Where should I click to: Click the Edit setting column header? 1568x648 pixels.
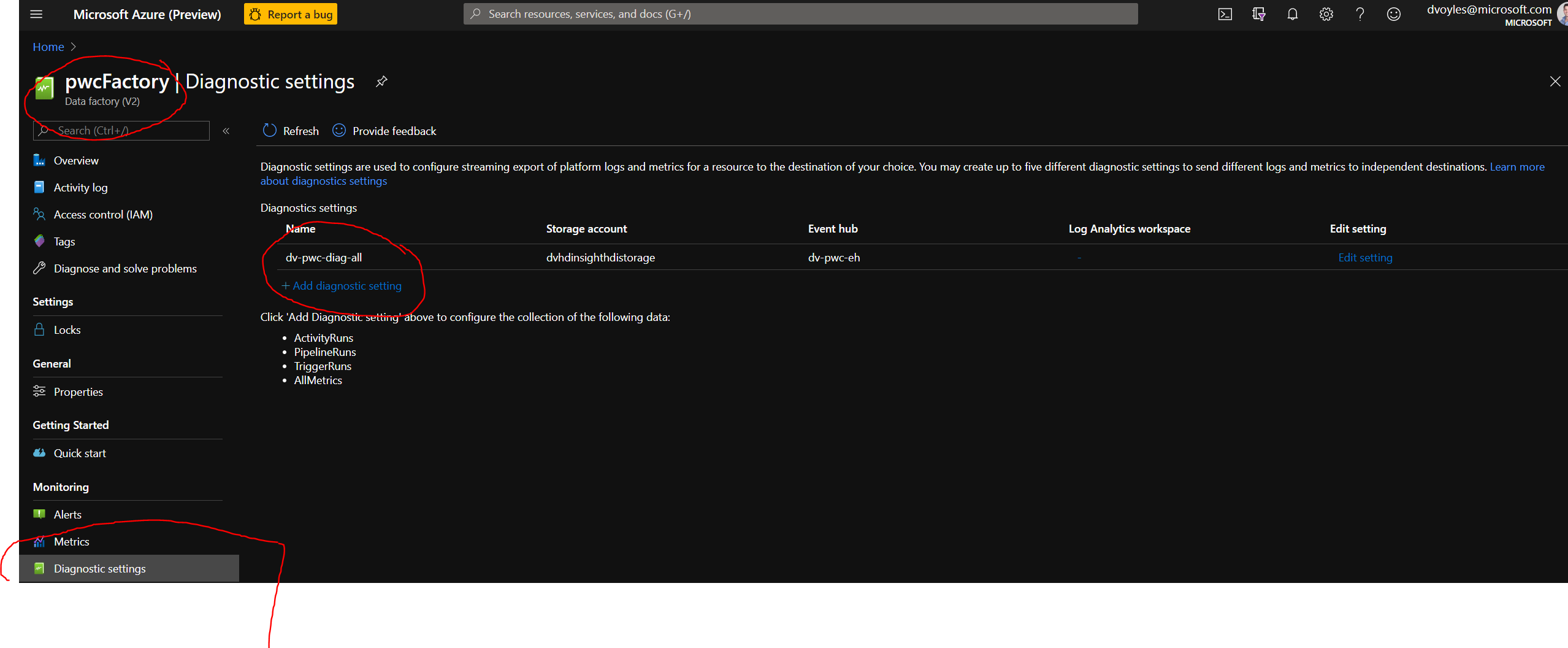tap(1358, 229)
